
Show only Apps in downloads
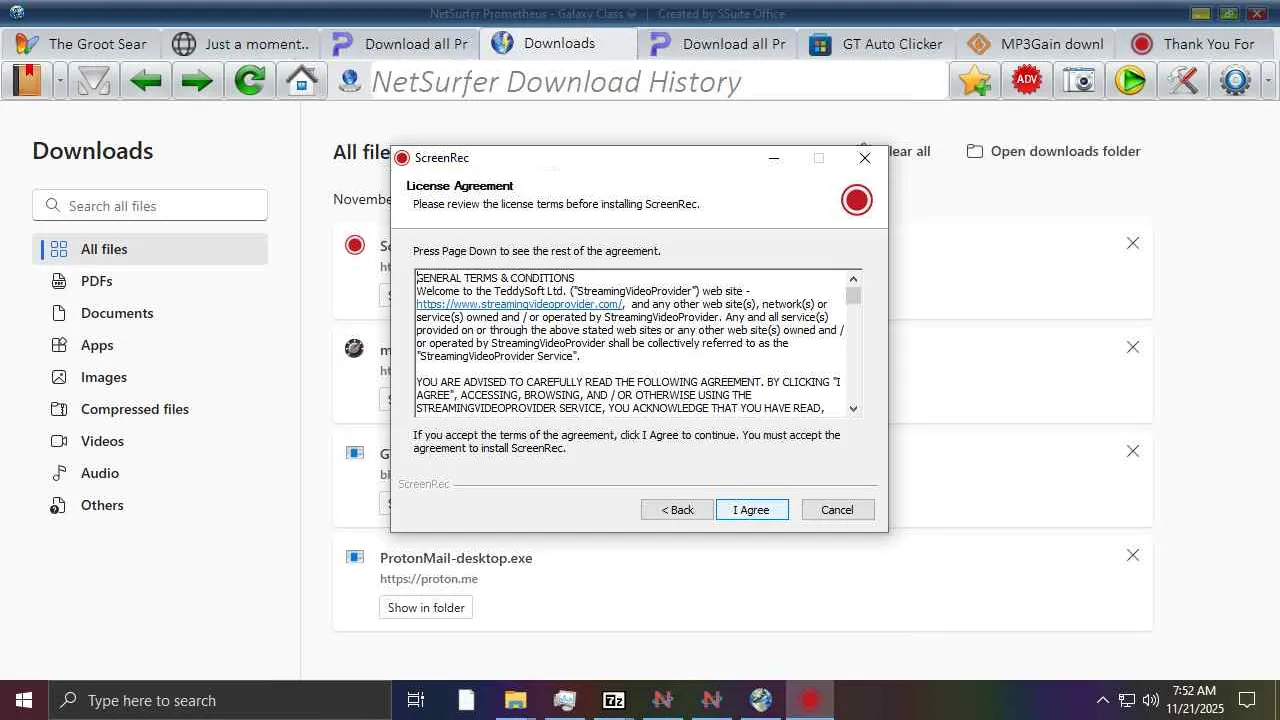pyautogui.click(x=150, y=345)
